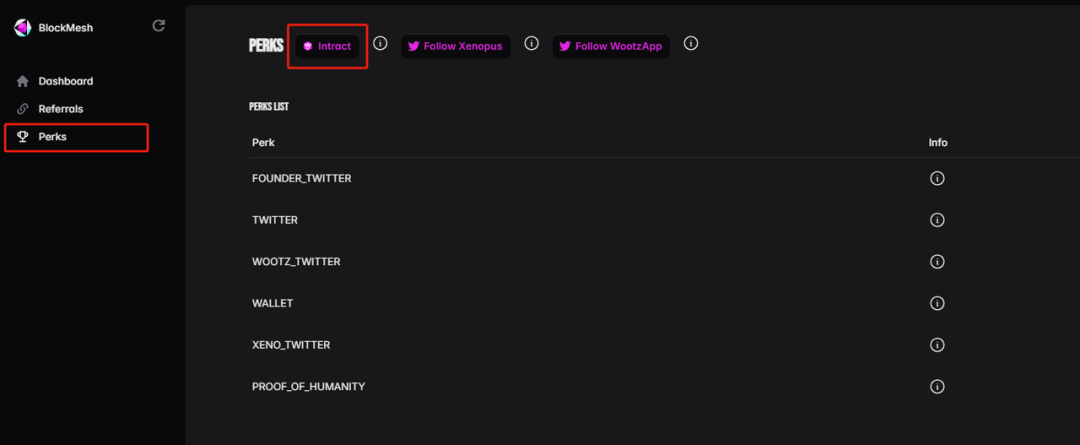Click the Intract button
This screenshot has height=445, width=1080.
(x=327, y=47)
